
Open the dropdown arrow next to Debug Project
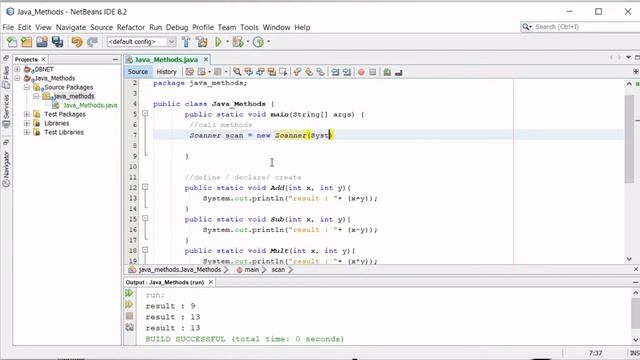(x=248, y=42)
